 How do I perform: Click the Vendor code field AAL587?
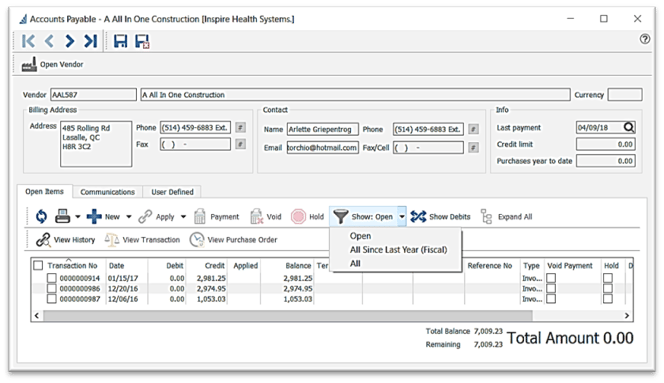click(x=93, y=94)
